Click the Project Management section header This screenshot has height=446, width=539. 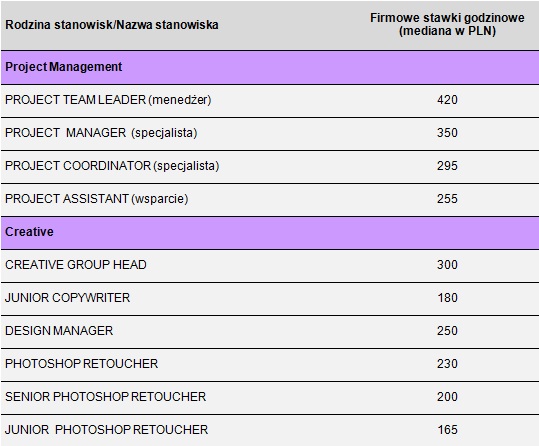point(270,67)
